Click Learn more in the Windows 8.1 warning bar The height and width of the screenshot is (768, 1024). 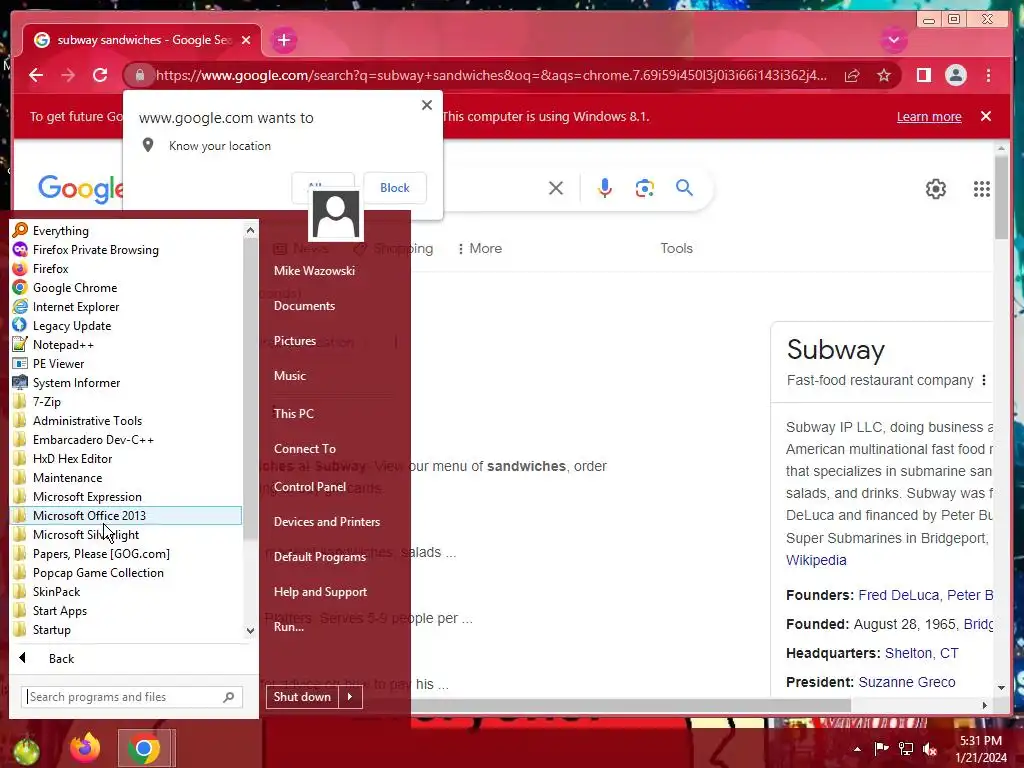click(x=929, y=117)
